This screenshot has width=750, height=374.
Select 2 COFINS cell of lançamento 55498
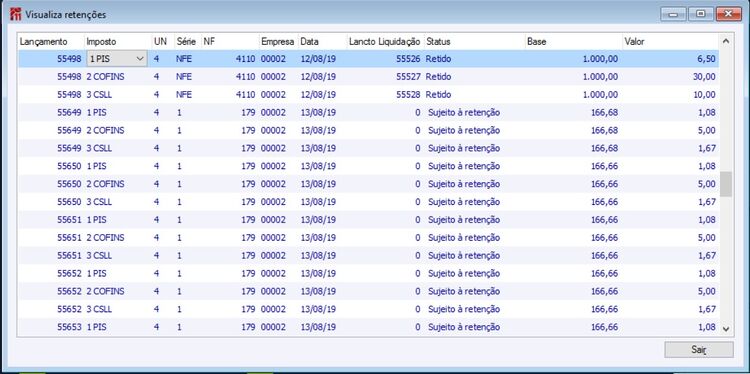tap(105, 77)
